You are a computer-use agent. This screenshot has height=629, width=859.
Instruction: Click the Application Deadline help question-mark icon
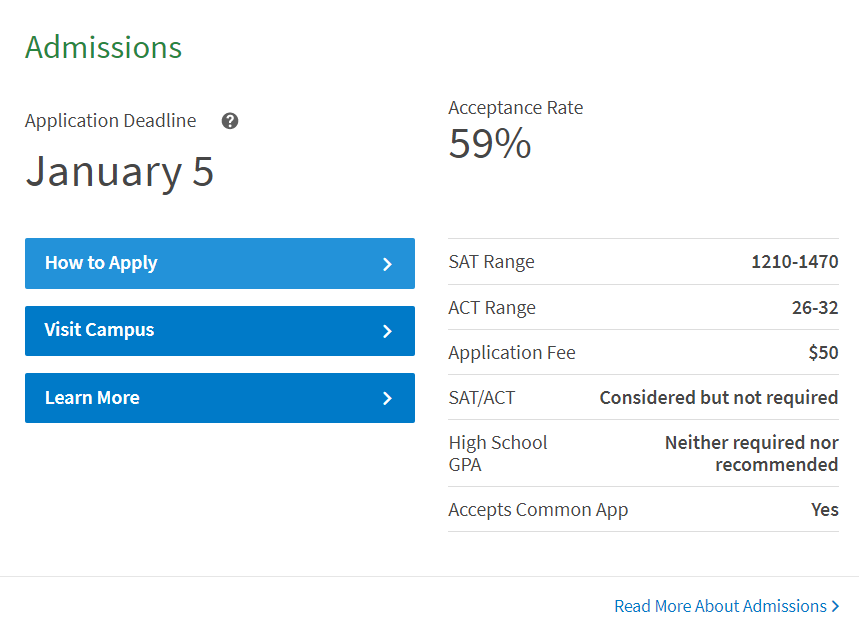pos(230,121)
